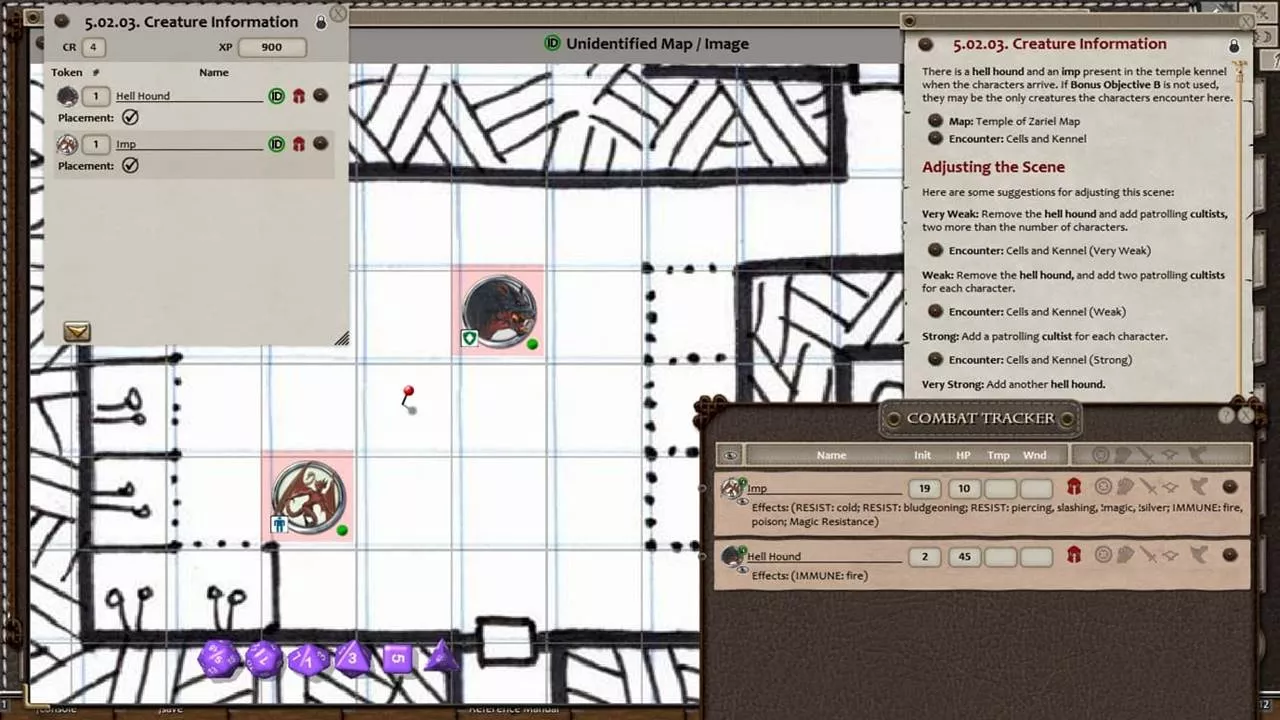Toggle all offense sections in tracker header
This screenshot has width=1280, height=720.
tap(1146, 455)
